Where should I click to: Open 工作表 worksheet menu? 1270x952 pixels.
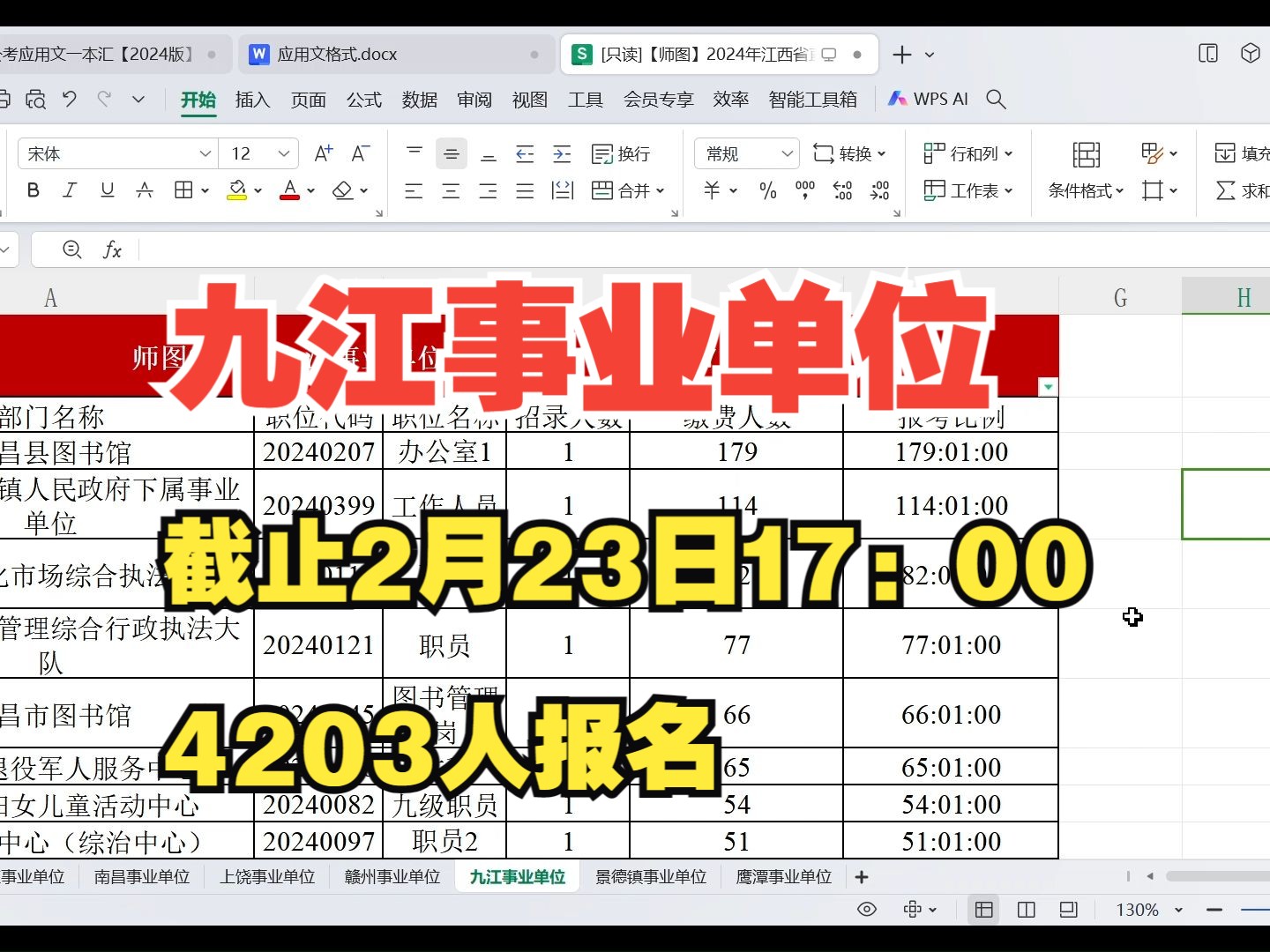pyautogui.click(x=968, y=190)
